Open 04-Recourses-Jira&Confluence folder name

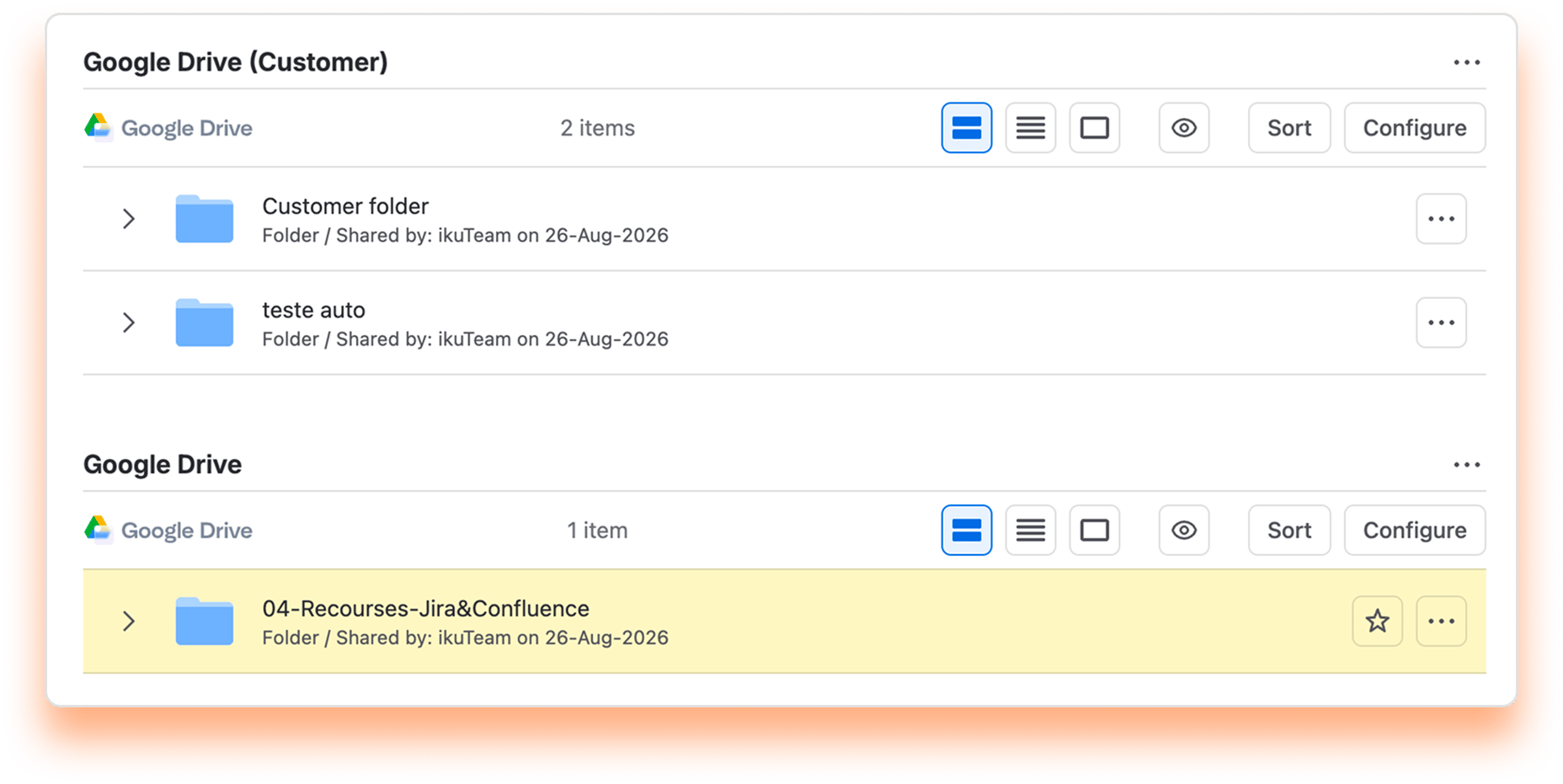click(425, 609)
